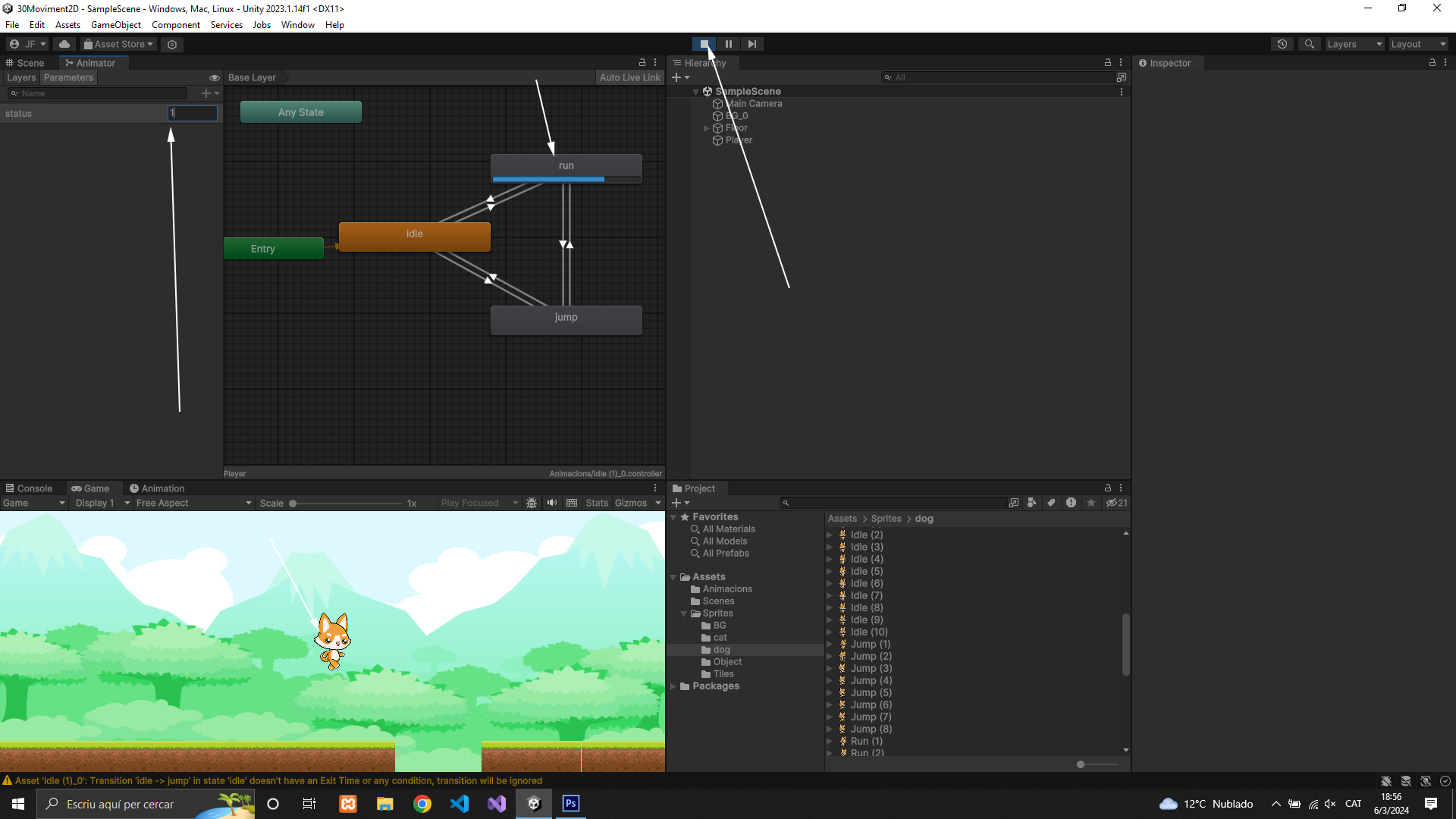Add a new Animator parameter plus icon

pos(206,93)
